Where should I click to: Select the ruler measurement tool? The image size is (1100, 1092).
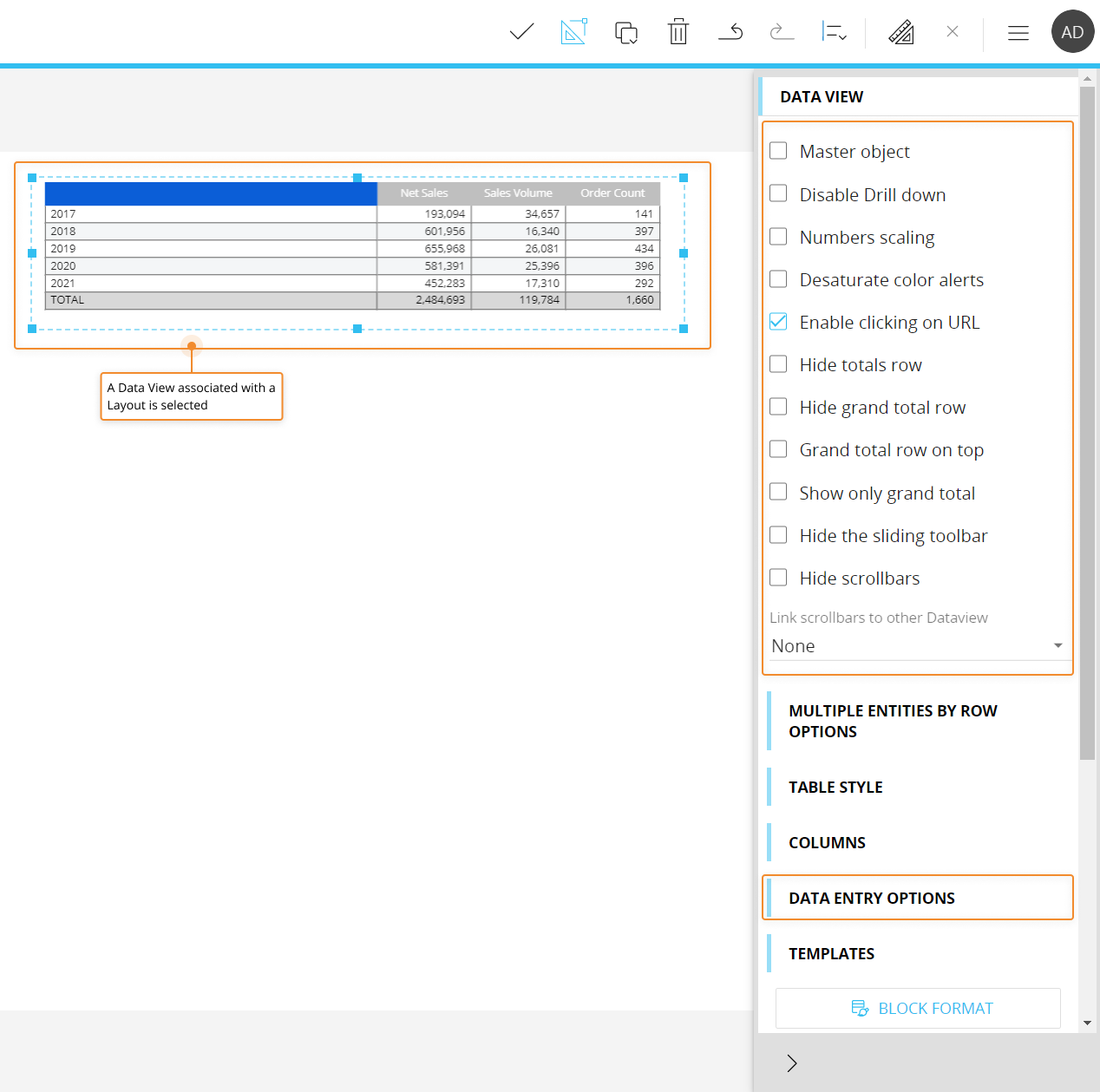(x=900, y=31)
